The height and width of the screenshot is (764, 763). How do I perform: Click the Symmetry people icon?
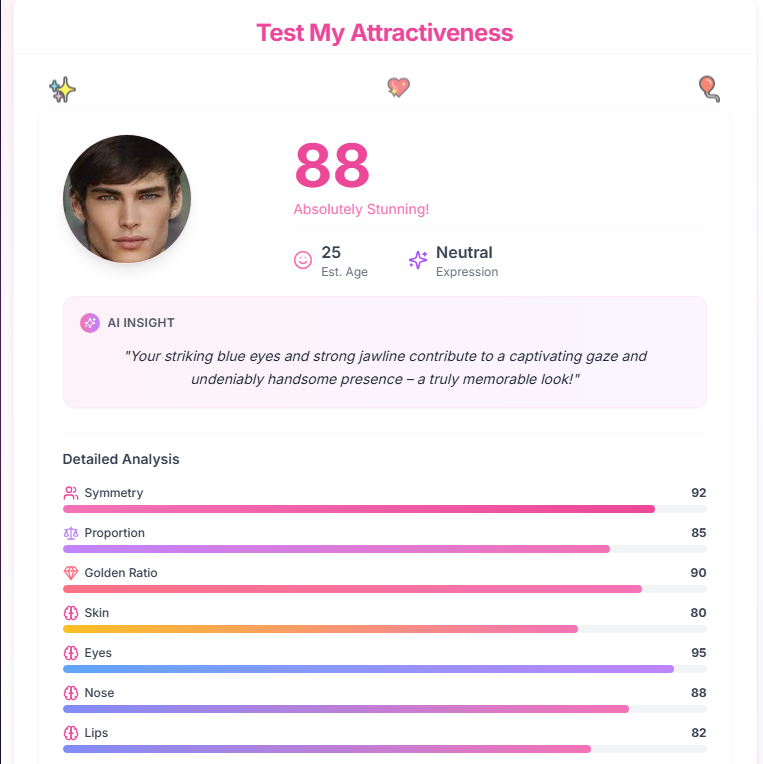[x=71, y=493]
